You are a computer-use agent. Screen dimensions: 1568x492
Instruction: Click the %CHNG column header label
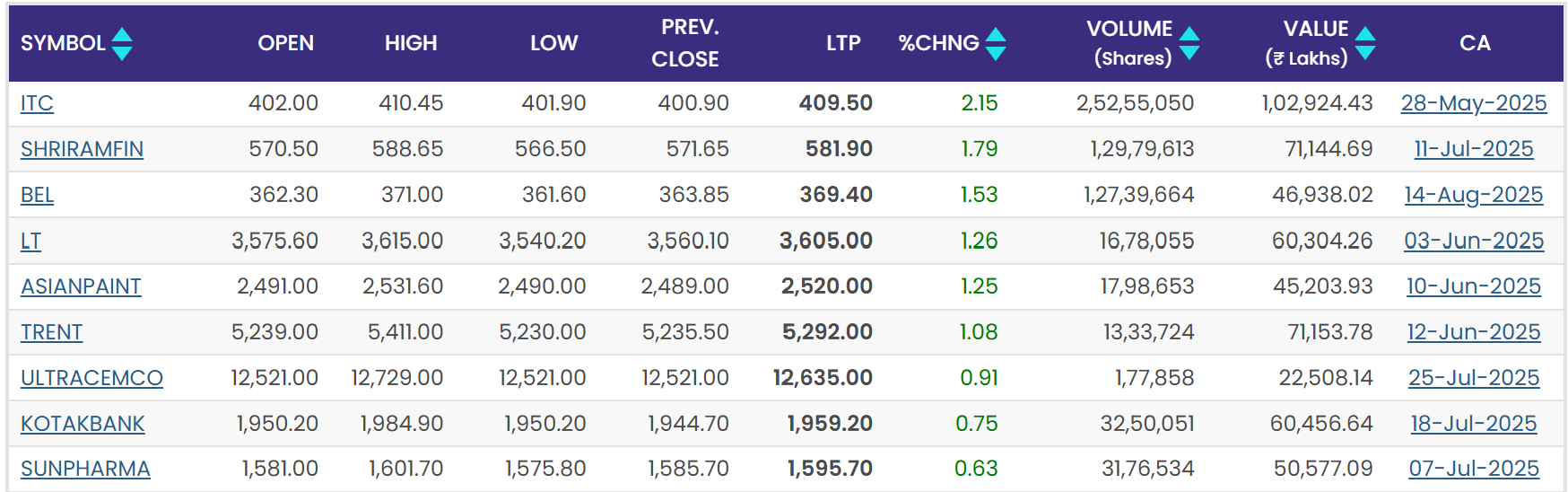coord(938,43)
